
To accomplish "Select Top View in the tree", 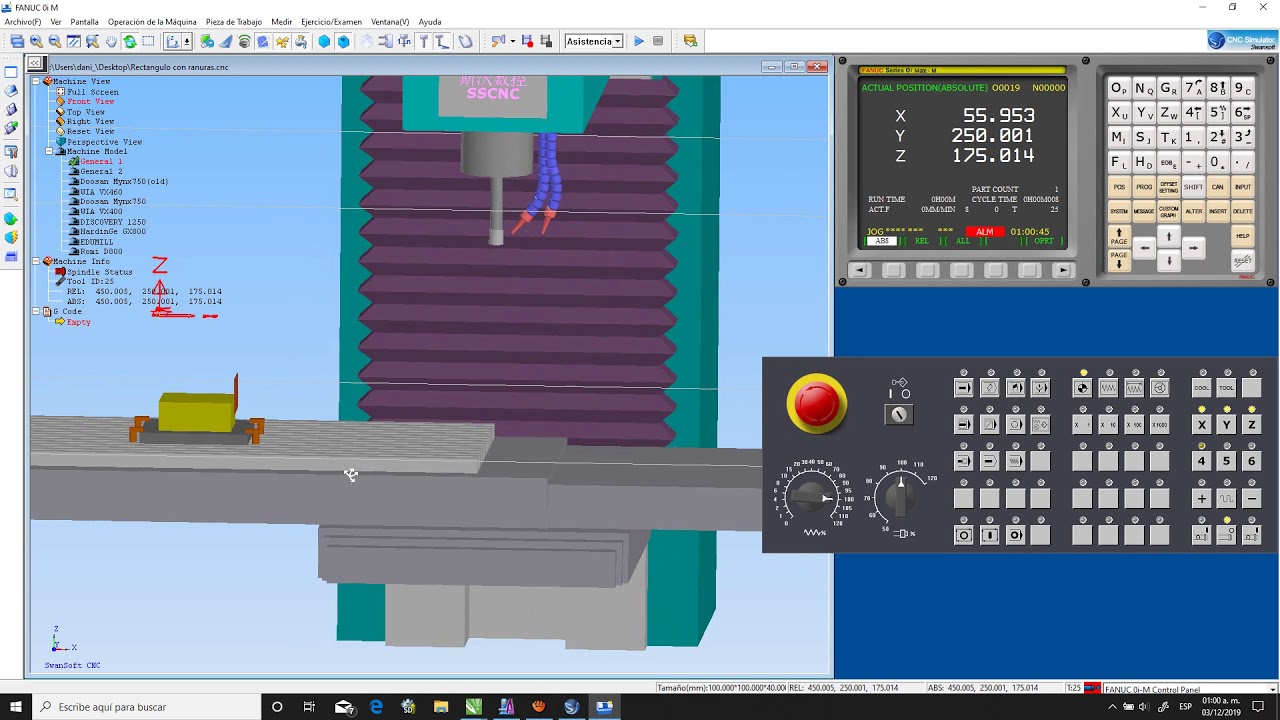I will 86,112.
